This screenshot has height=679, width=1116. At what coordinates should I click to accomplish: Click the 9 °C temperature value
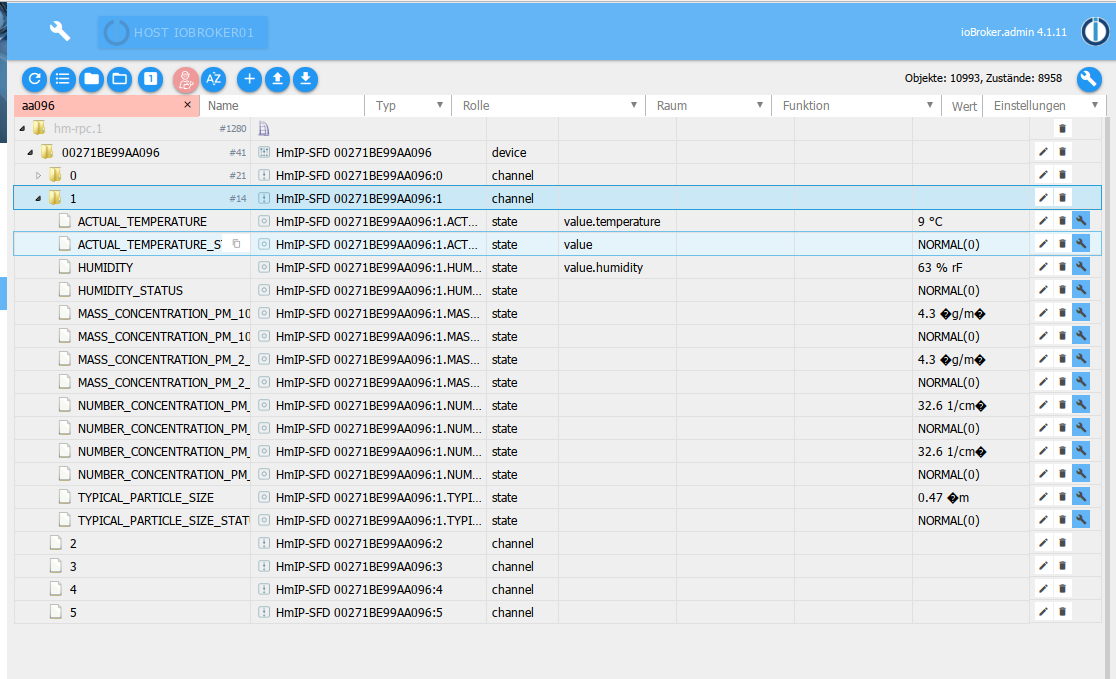[930, 221]
